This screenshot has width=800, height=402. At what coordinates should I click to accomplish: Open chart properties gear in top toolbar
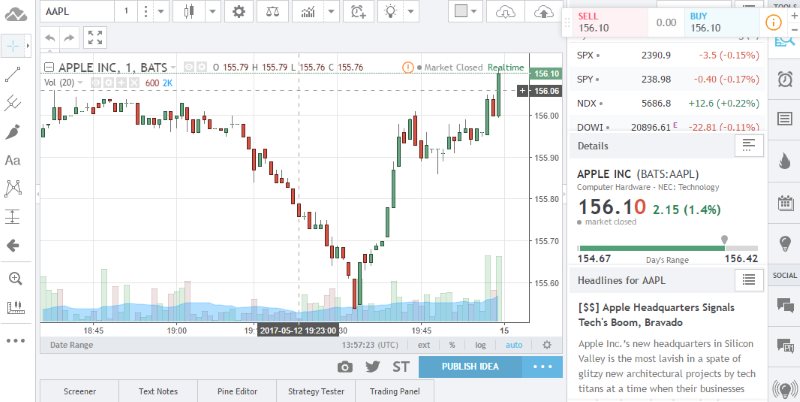click(237, 11)
